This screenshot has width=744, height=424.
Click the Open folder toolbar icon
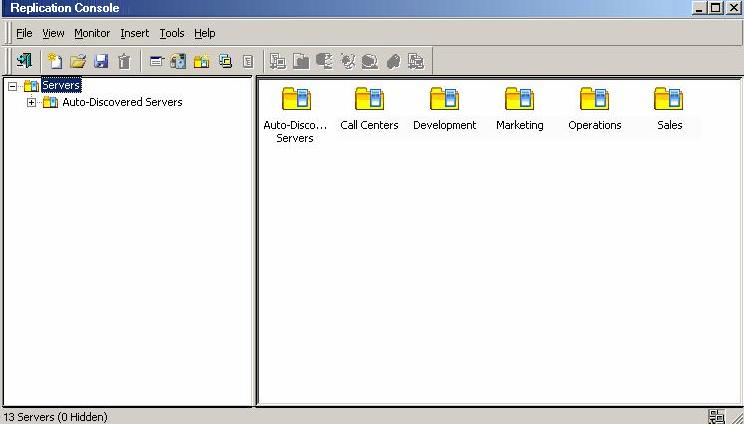point(78,62)
